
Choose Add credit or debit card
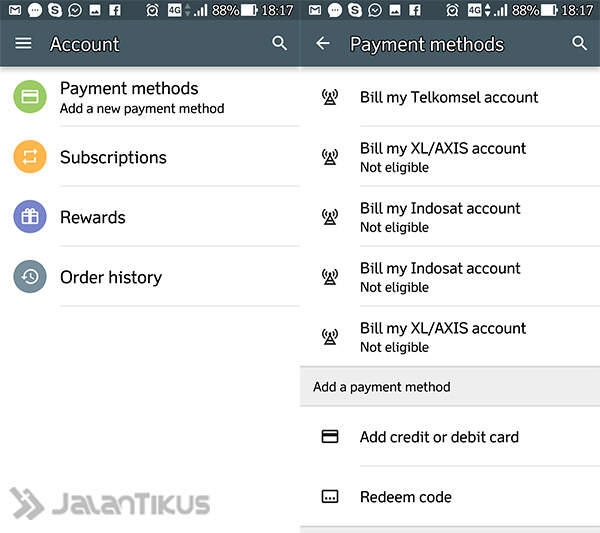click(x=450, y=437)
